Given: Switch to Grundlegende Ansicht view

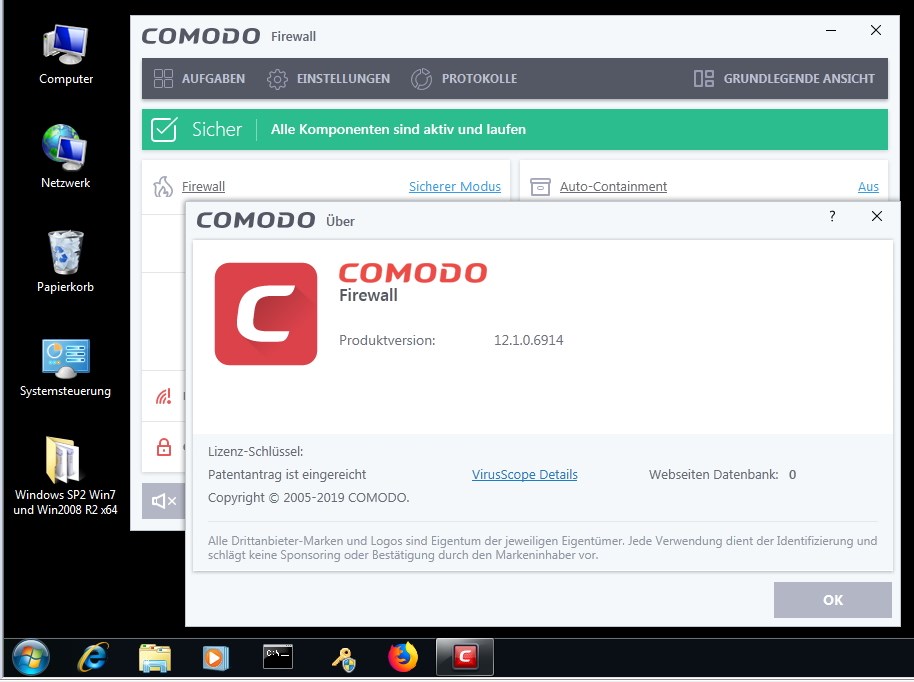Looking at the screenshot, I should point(784,79).
